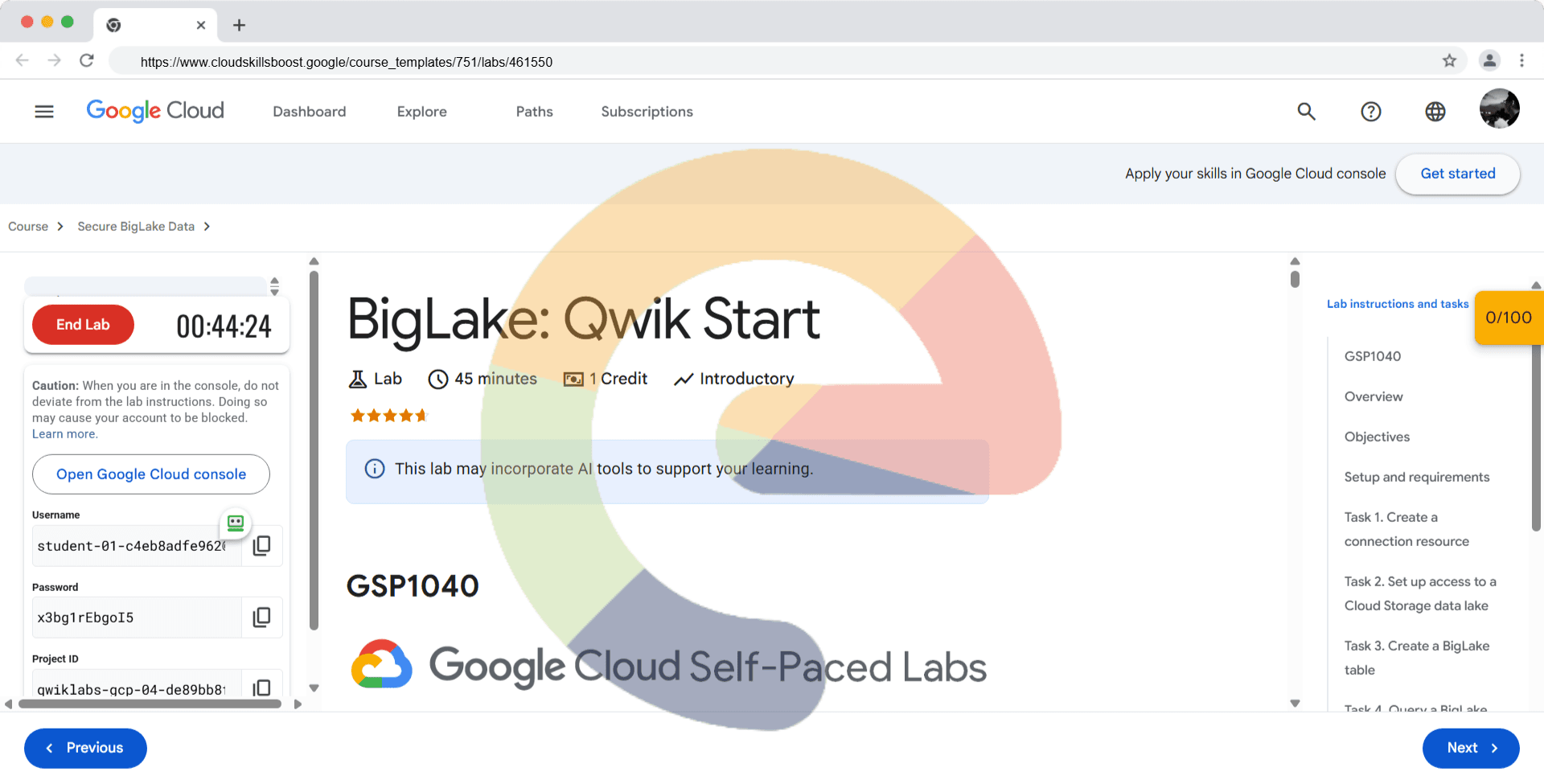Click the left panel vertical scrollbar
This screenshot has width=1544, height=784.
[314, 450]
